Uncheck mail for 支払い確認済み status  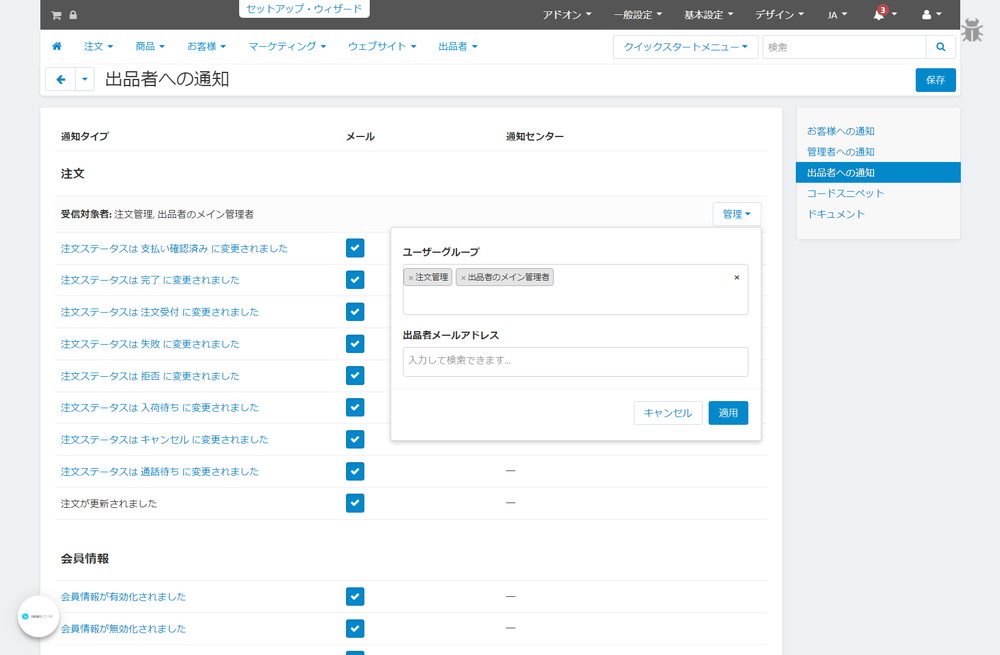coord(355,248)
